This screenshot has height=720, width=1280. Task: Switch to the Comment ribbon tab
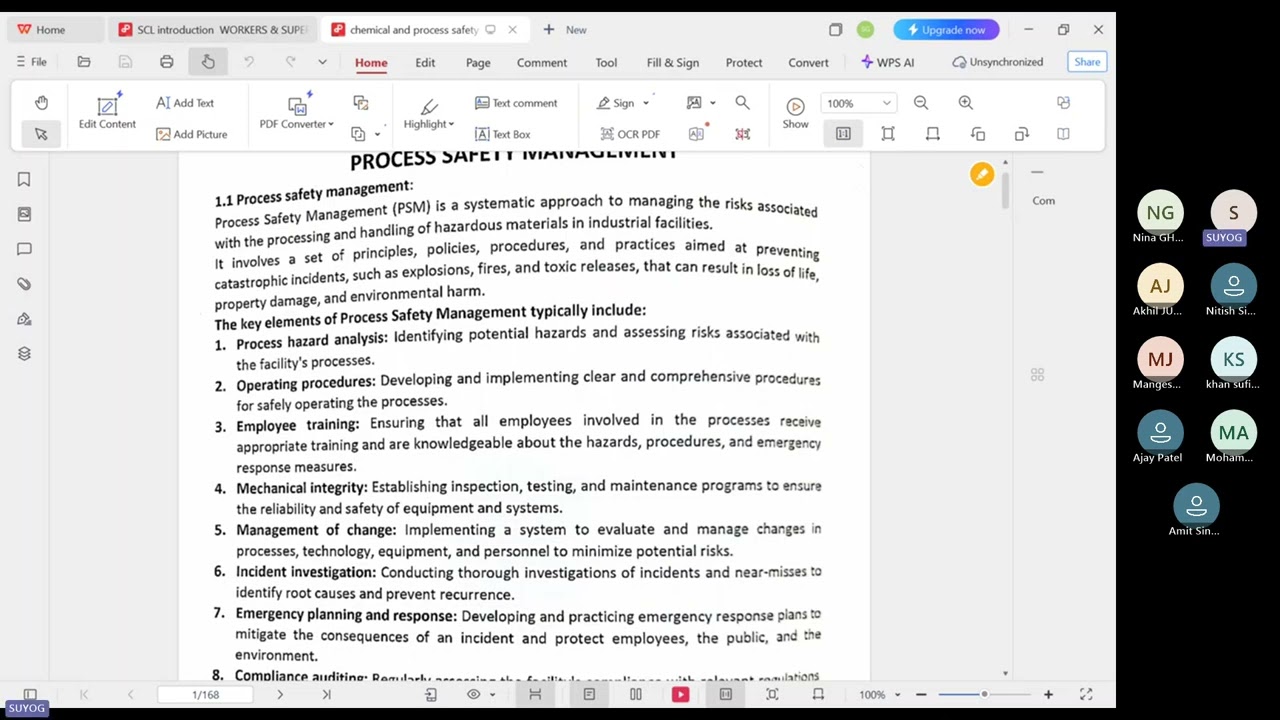[x=542, y=62]
